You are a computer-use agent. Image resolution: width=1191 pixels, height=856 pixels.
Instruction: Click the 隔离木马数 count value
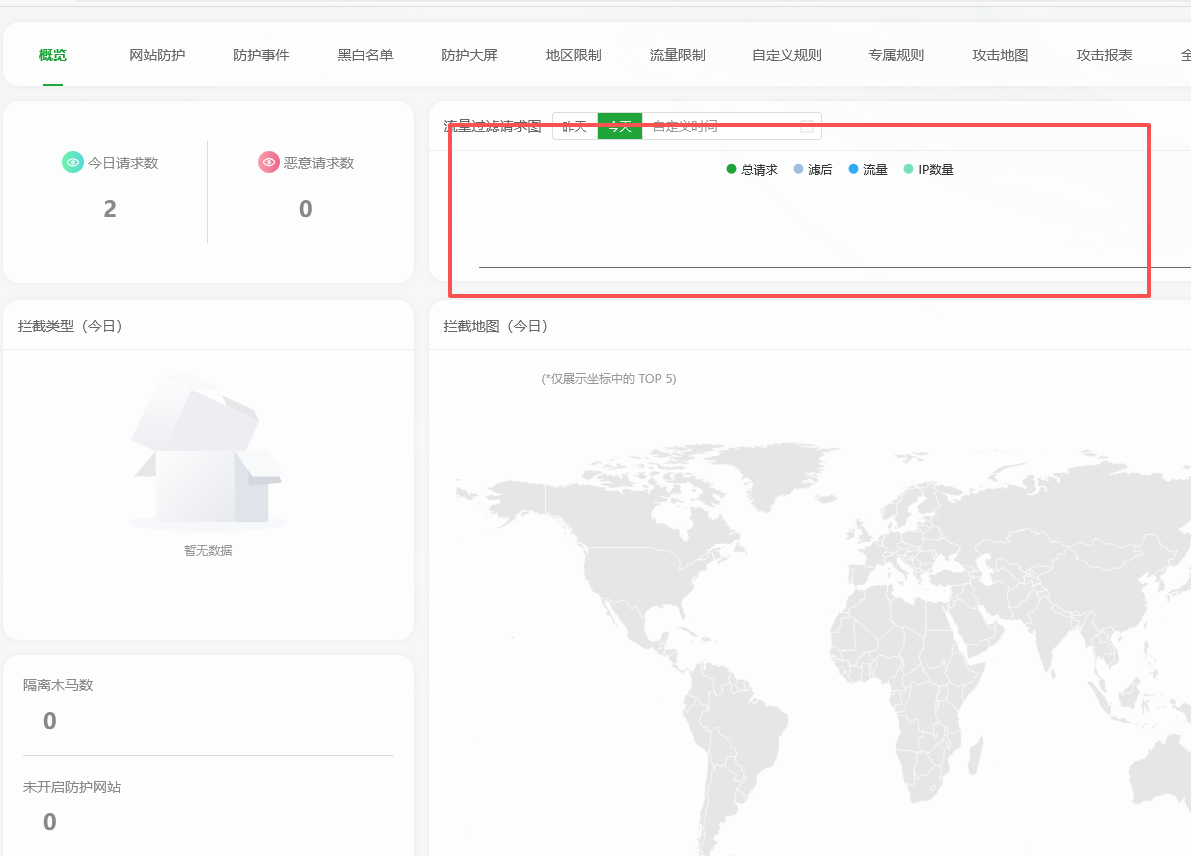(x=50, y=721)
